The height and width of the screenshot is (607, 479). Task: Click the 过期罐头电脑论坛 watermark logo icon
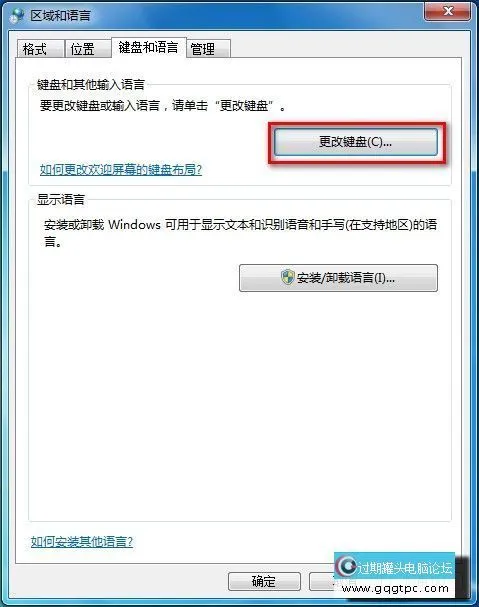point(346,566)
